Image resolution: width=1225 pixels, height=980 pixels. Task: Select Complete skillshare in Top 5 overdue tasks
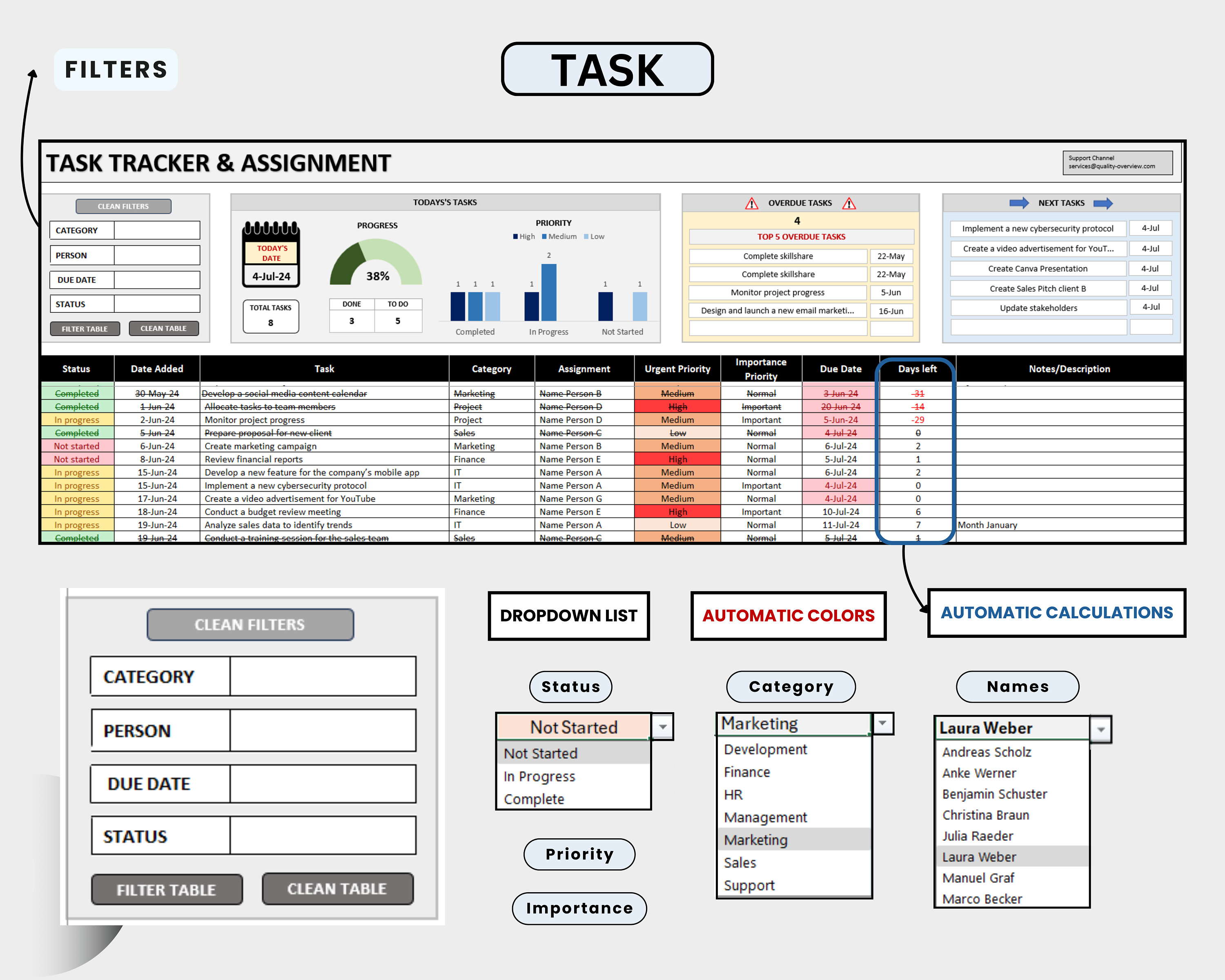tap(777, 256)
